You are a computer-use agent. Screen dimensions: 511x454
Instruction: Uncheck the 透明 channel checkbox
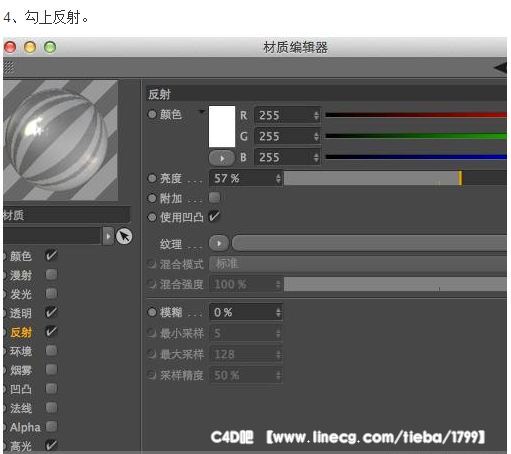click(x=51, y=313)
